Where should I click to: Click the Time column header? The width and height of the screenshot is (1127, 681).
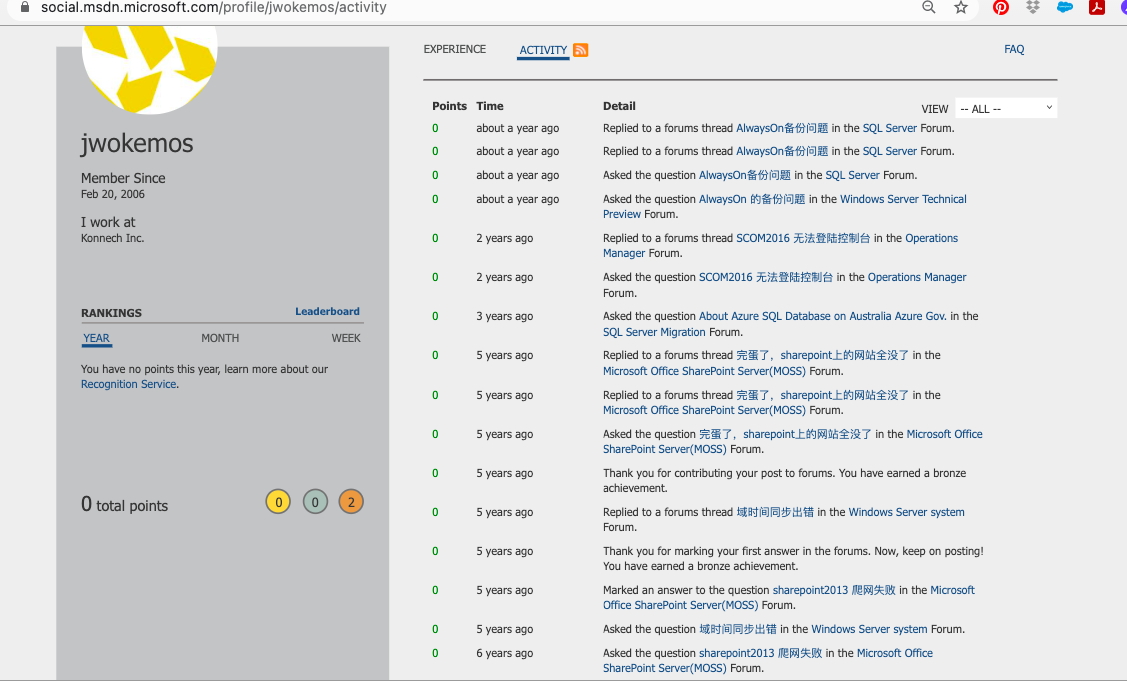click(x=489, y=106)
